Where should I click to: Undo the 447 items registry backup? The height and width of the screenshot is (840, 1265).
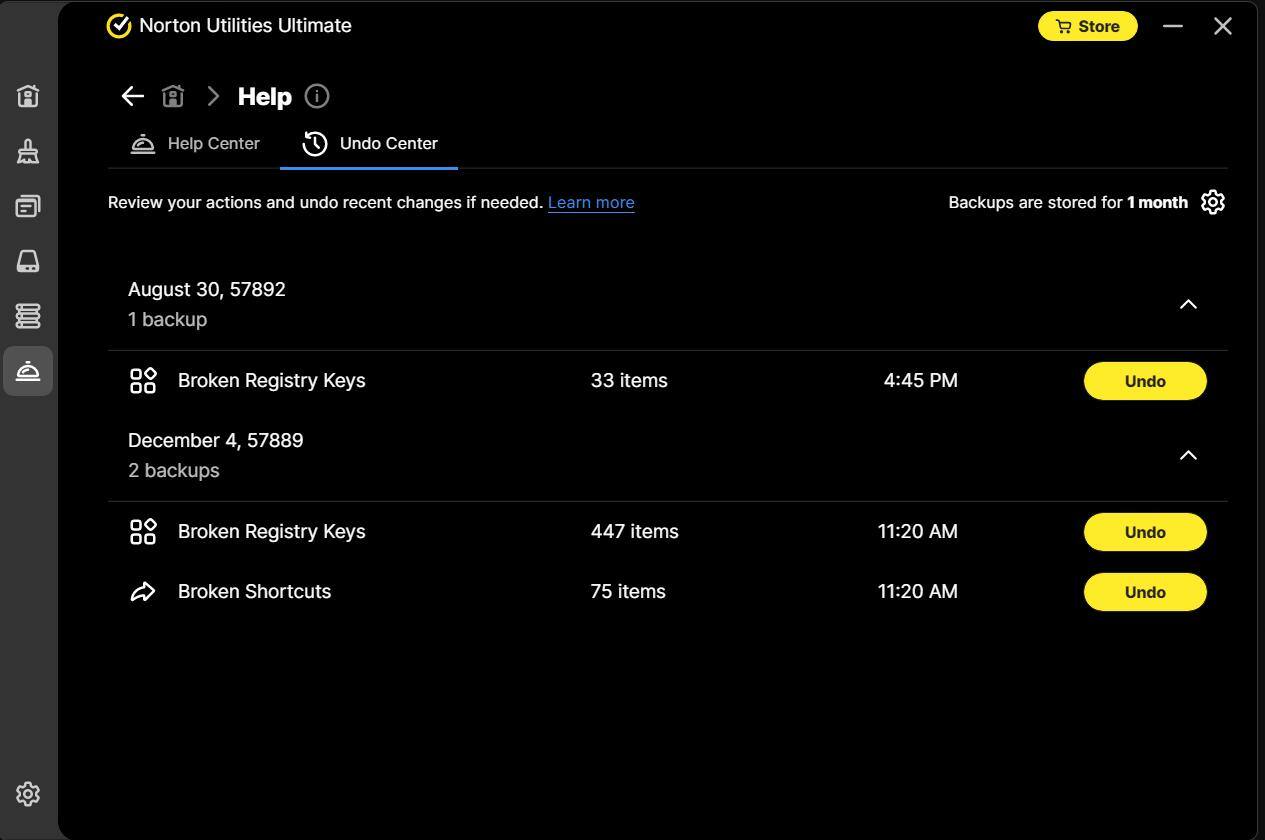pyautogui.click(x=1144, y=532)
